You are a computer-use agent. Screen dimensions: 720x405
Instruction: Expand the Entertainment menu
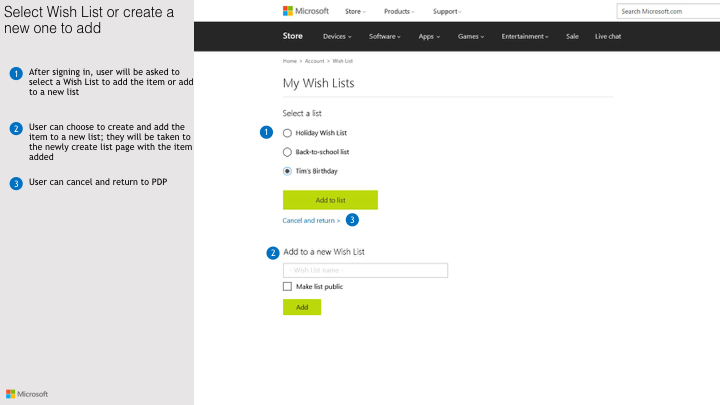pyautogui.click(x=525, y=36)
